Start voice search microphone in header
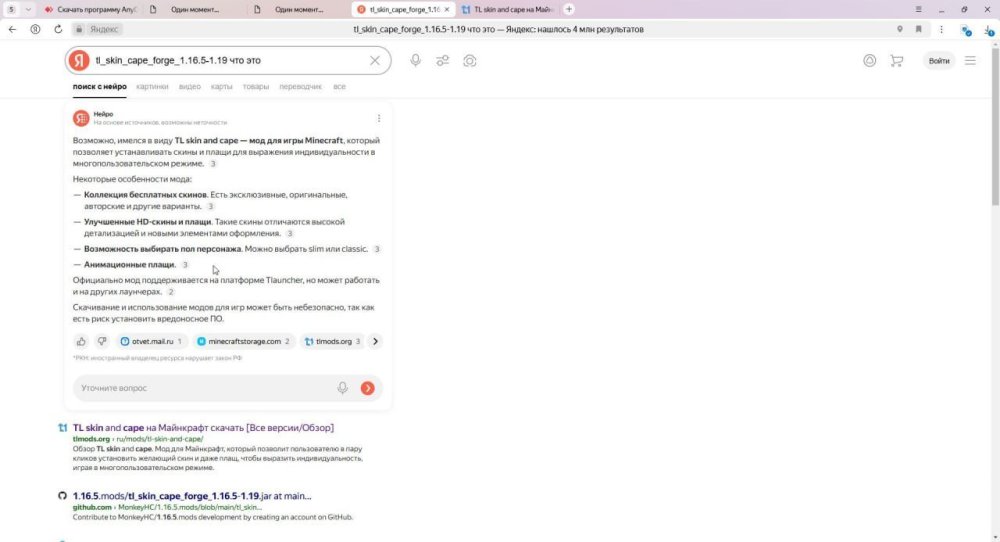The height and width of the screenshot is (542, 1000). (415, 61)
